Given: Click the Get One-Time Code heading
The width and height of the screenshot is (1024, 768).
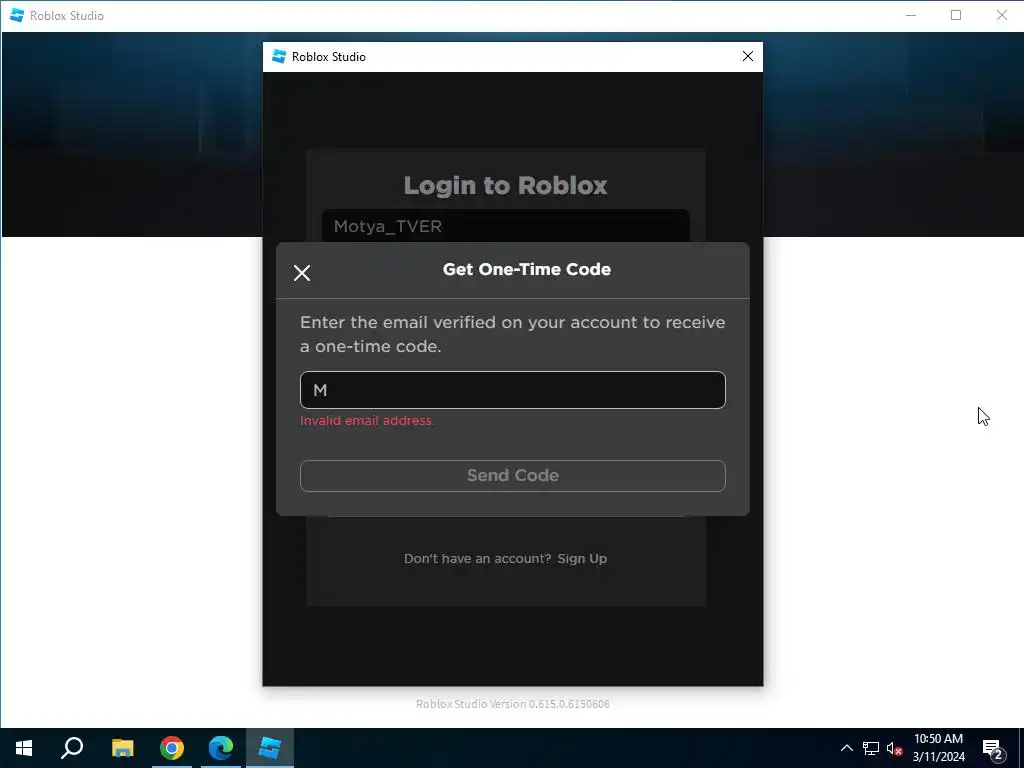Looking at the screenshot, I should pyautogui.click(x=527, y=269).
